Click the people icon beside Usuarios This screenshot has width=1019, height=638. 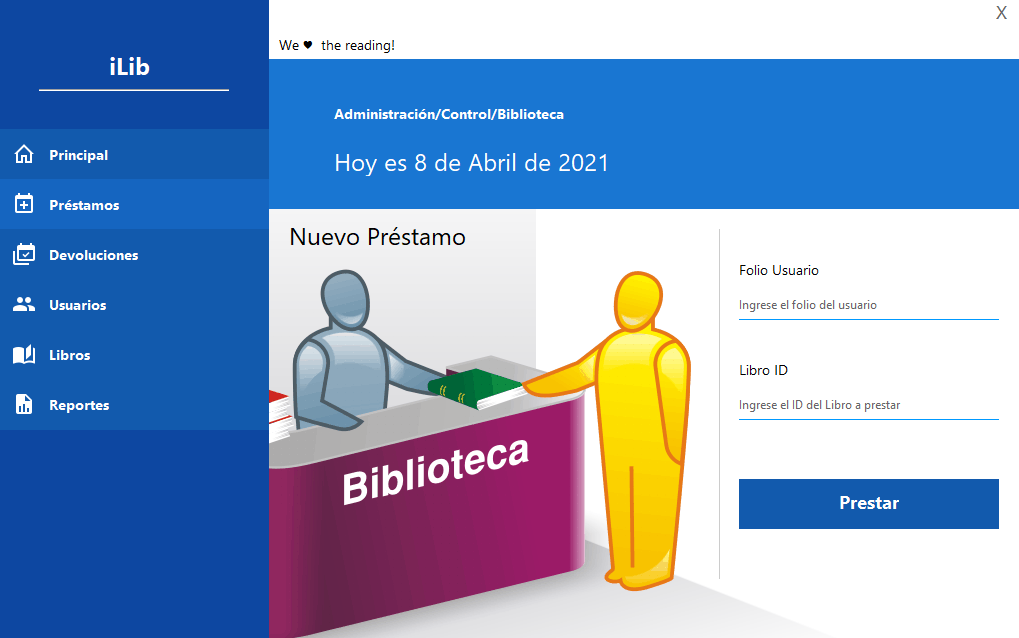24,304
